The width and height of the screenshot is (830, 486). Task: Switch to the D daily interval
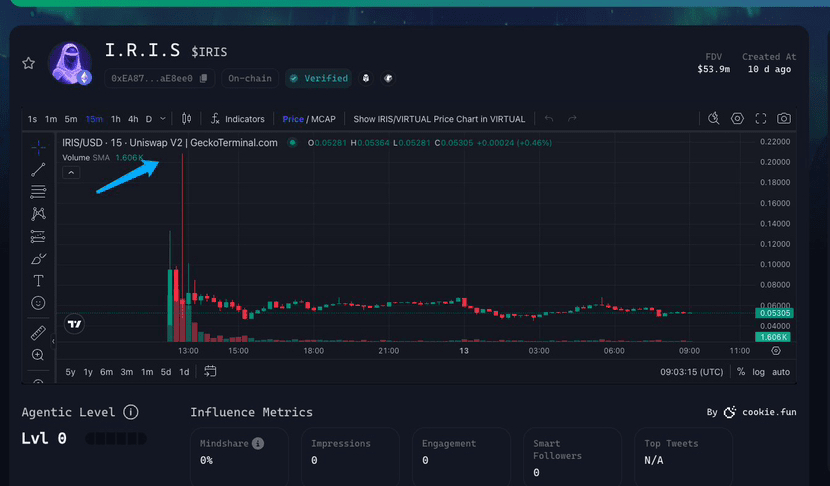tap(149, 119)
